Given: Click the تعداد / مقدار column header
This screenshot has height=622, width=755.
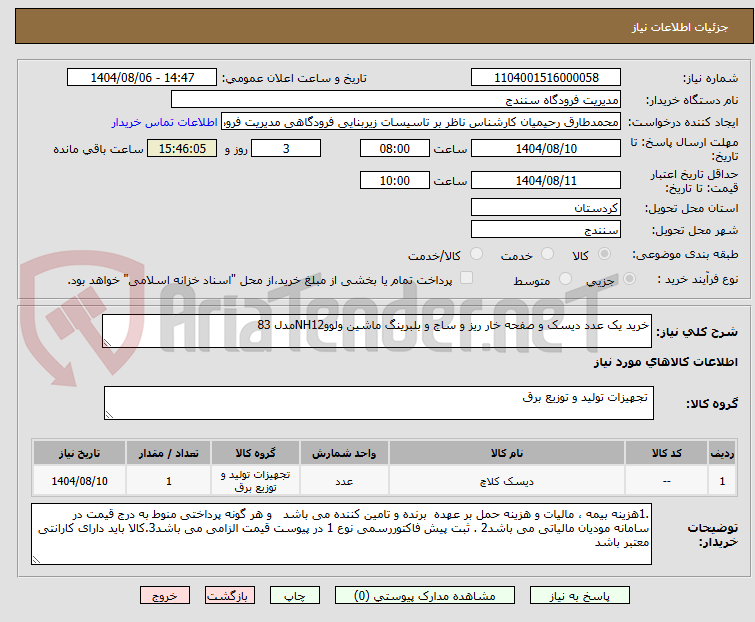Looking at the screenshot, I should pyautogui.click(x=169, y=454).
